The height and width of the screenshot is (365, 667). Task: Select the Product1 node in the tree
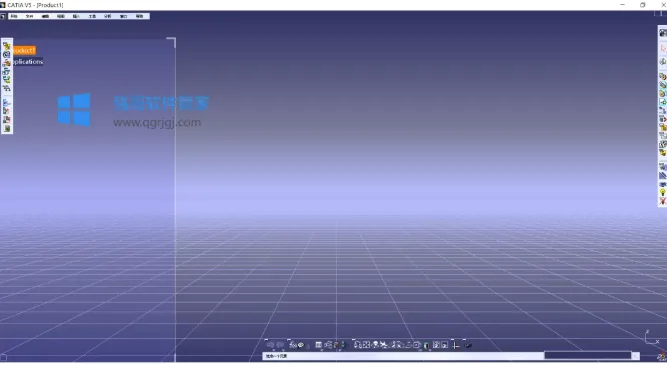[24, 50]
